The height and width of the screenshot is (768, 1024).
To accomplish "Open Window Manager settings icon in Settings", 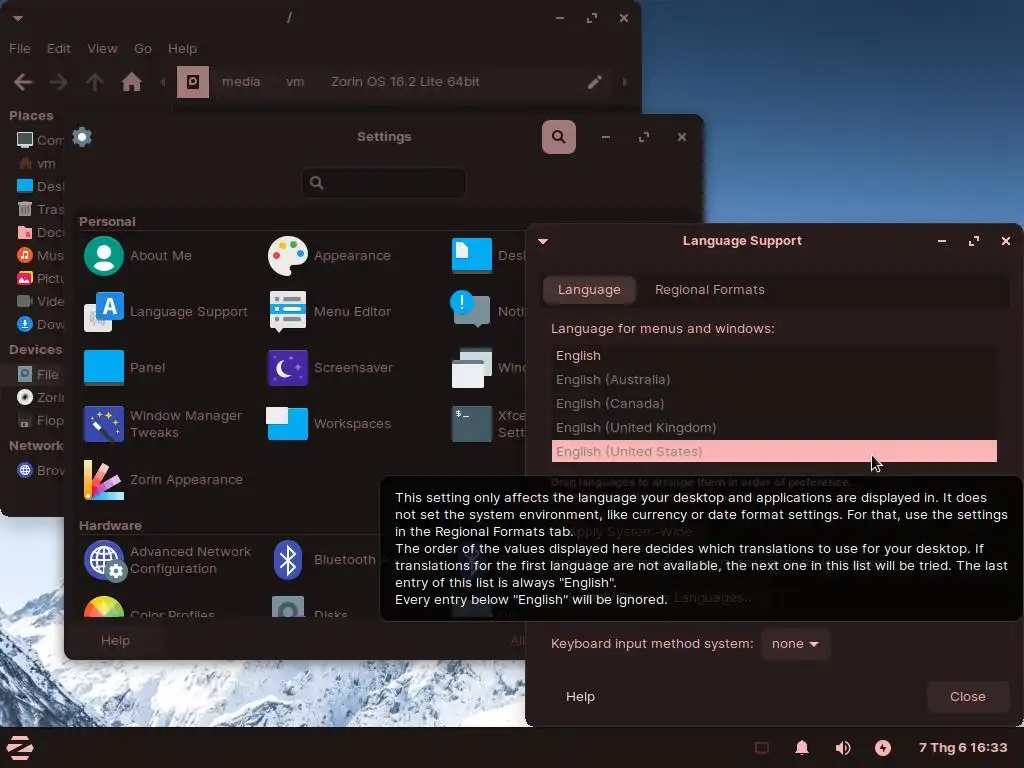I will (x=472, y=368).
